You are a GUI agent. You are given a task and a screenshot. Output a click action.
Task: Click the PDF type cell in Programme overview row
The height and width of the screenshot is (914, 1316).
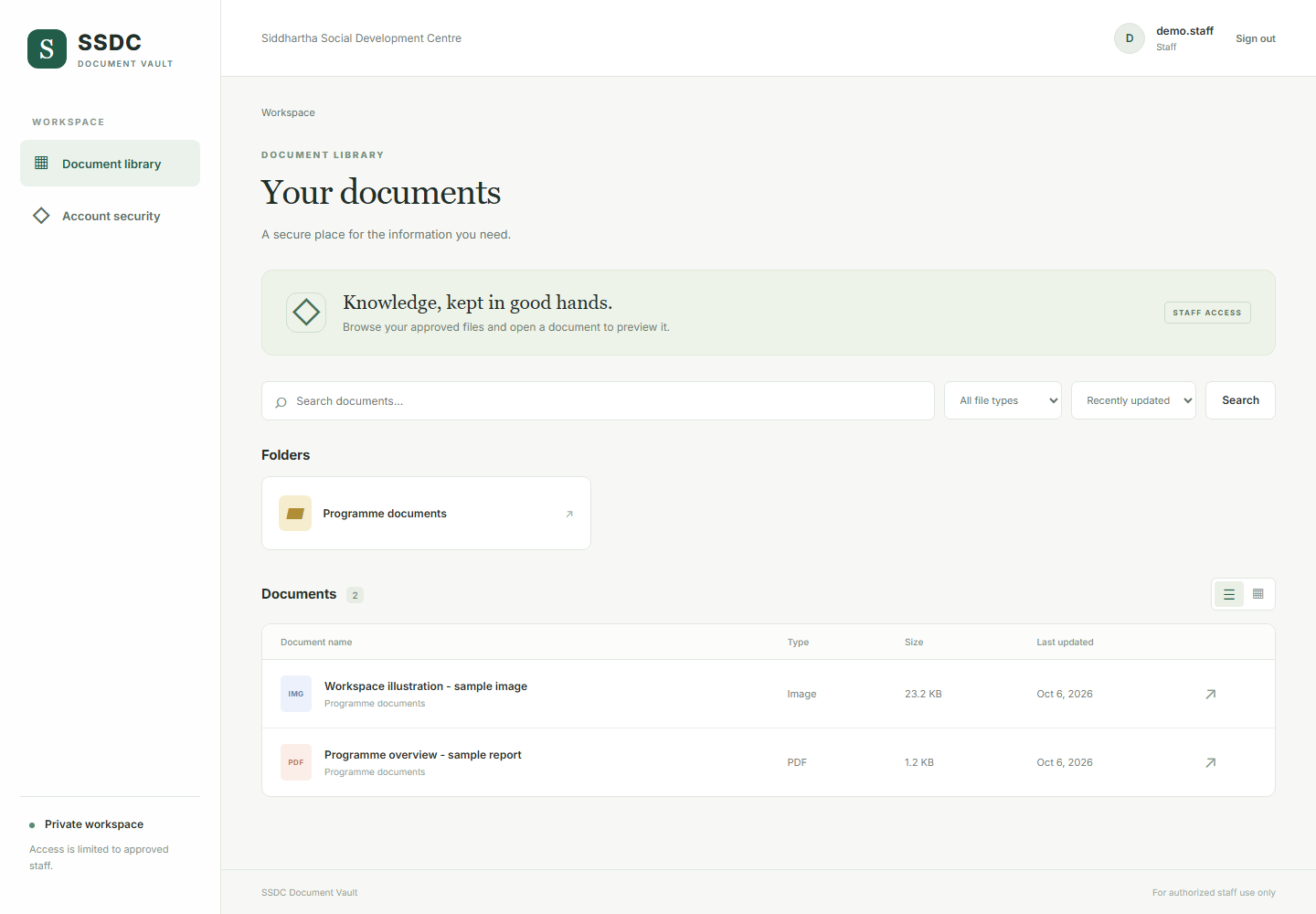[797, 762]
